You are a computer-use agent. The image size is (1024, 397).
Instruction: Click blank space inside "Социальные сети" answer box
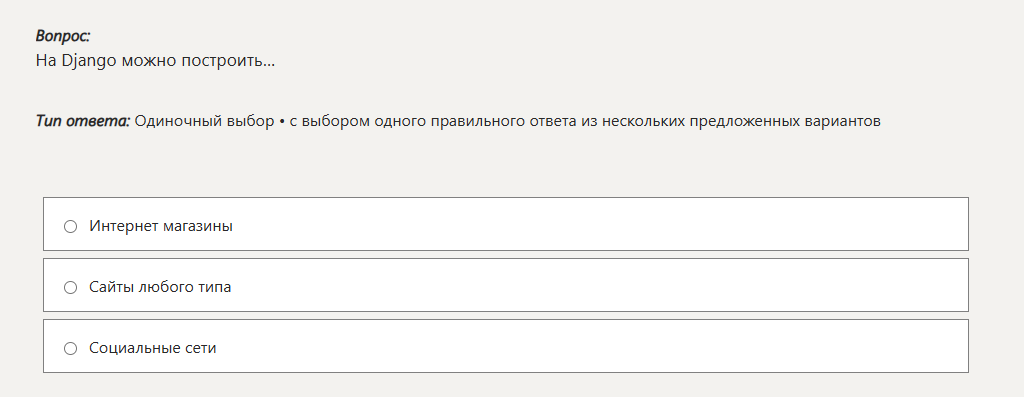(x=588, y=346)
